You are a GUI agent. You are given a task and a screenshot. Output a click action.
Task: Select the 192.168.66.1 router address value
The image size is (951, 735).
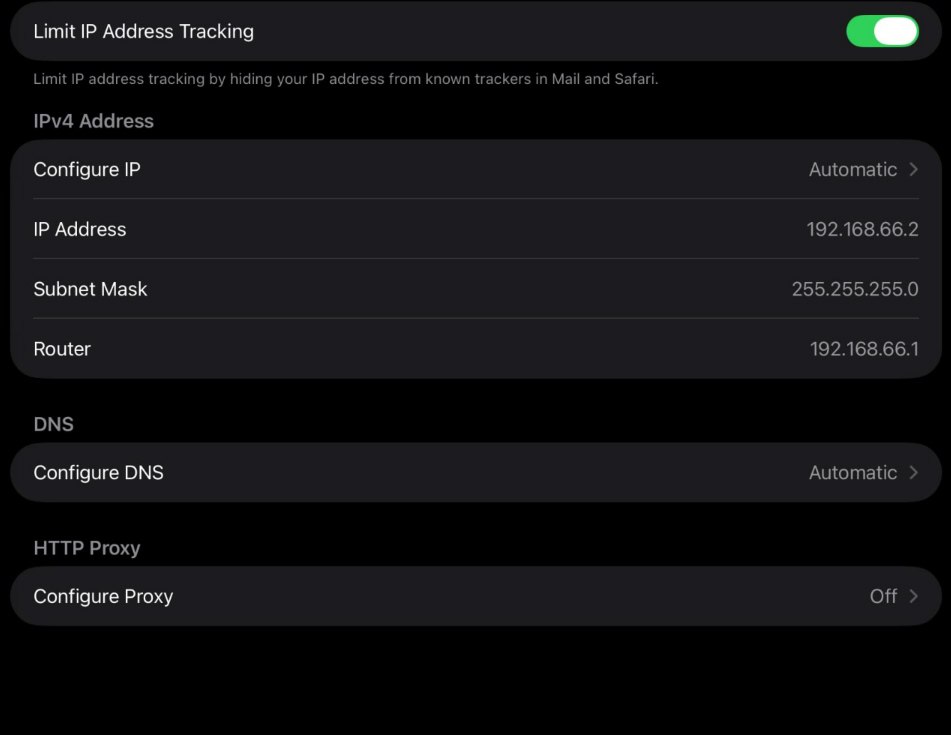(x=864, y=349)
